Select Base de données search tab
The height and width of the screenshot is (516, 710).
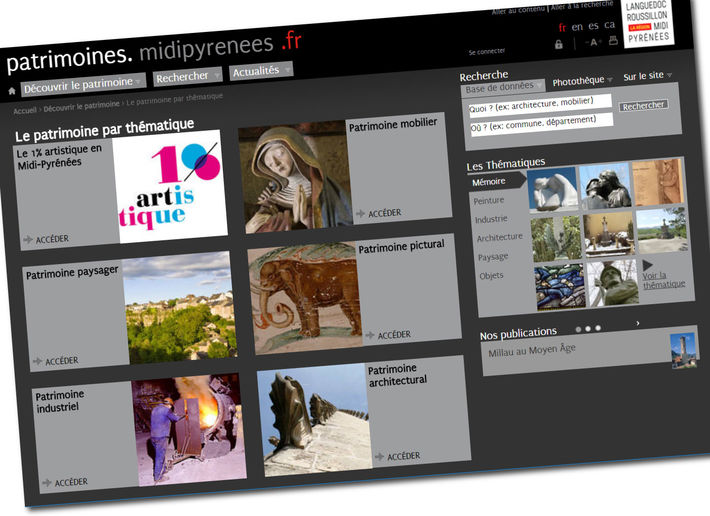coord(503,86)
